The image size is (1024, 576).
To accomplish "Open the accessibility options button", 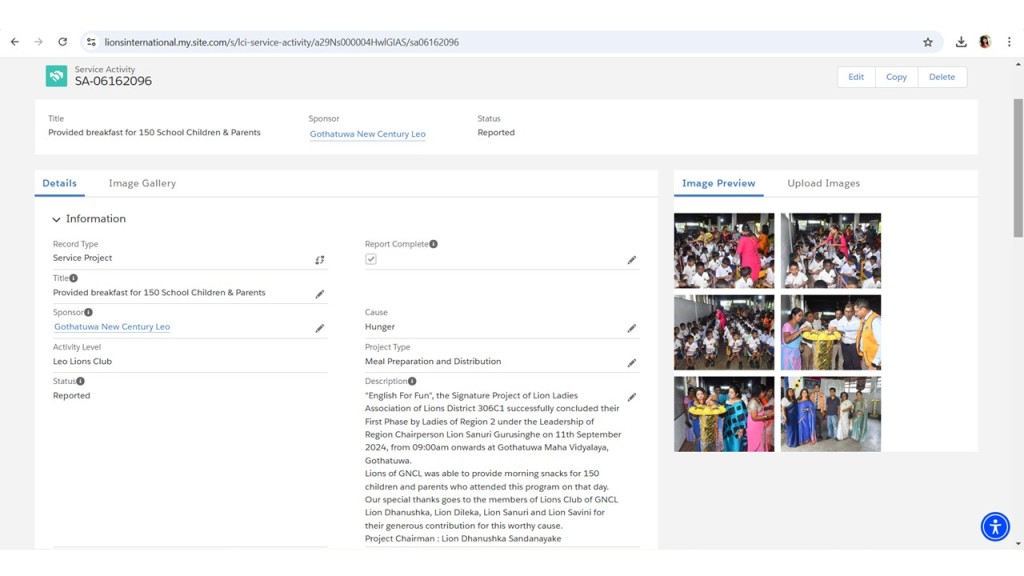I will tap(995, 526).
